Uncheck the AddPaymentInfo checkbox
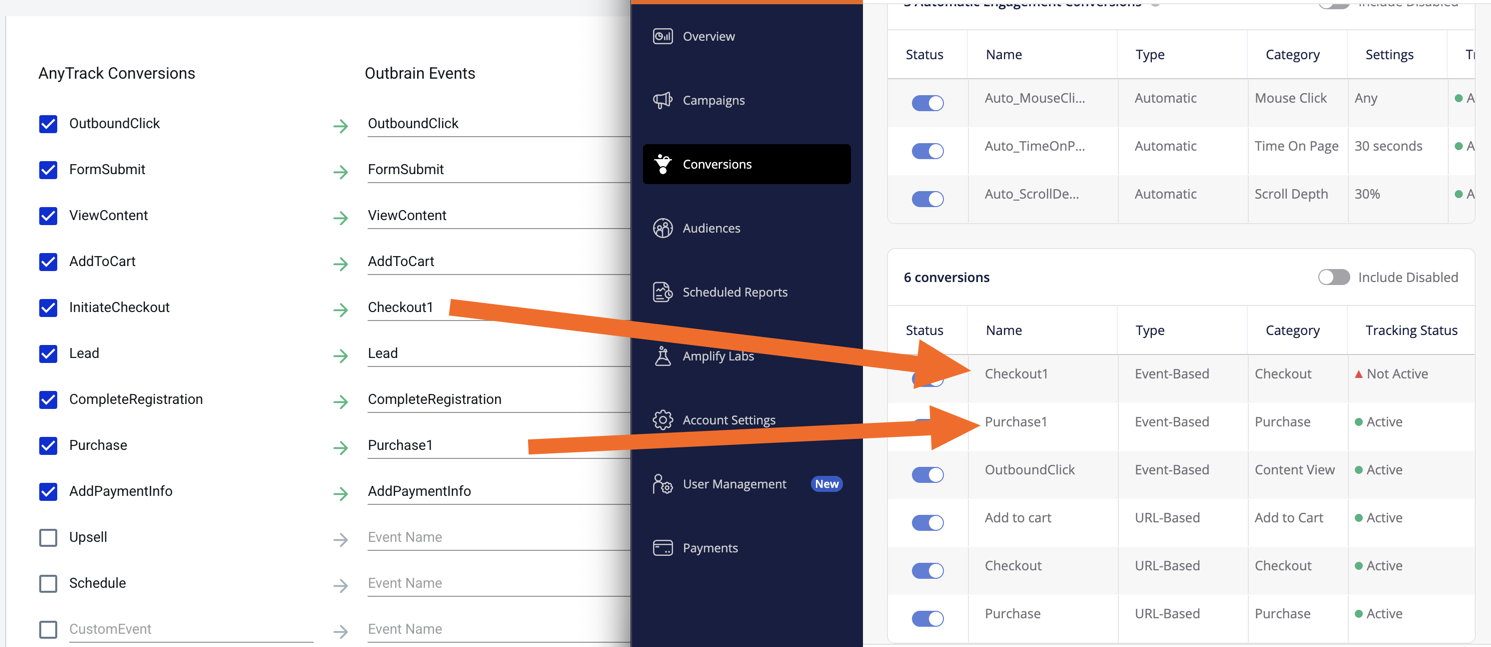Screen dimensions: 1491x647 (x=48, y=492)
